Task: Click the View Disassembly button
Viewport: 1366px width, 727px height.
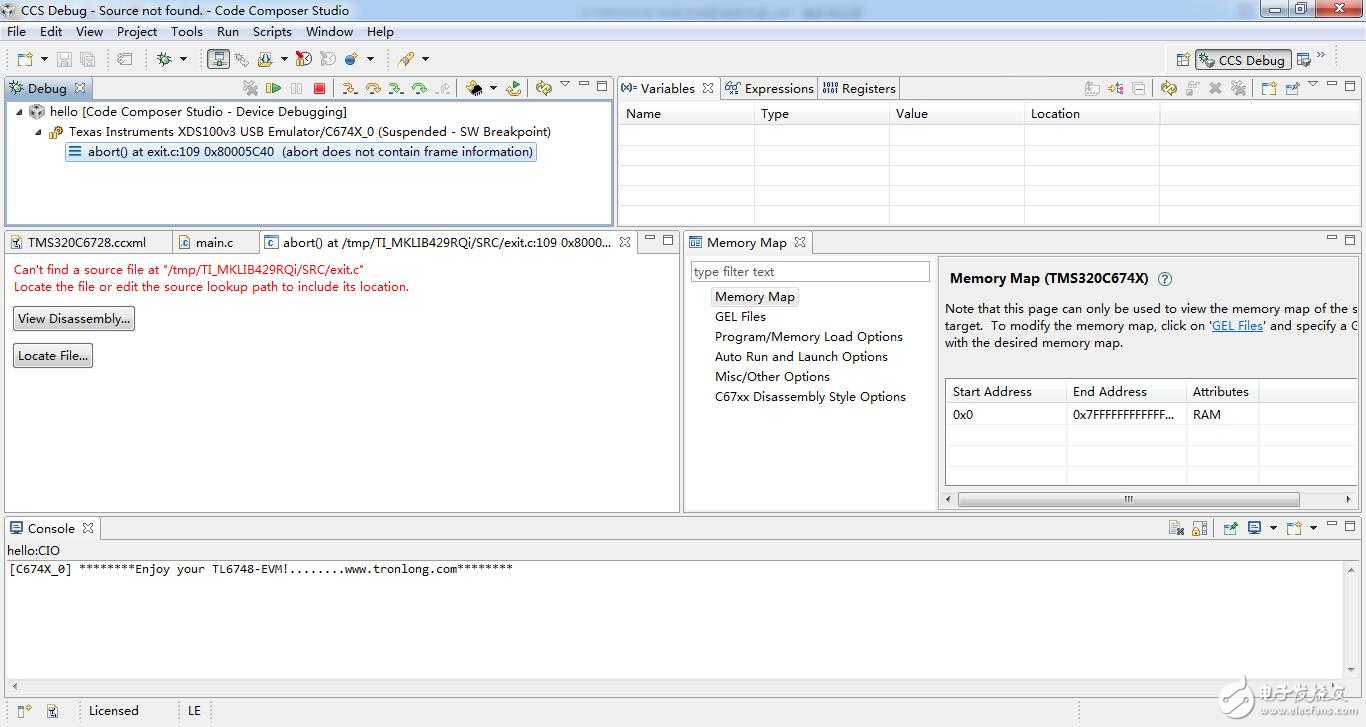Action: coord(73,318)
